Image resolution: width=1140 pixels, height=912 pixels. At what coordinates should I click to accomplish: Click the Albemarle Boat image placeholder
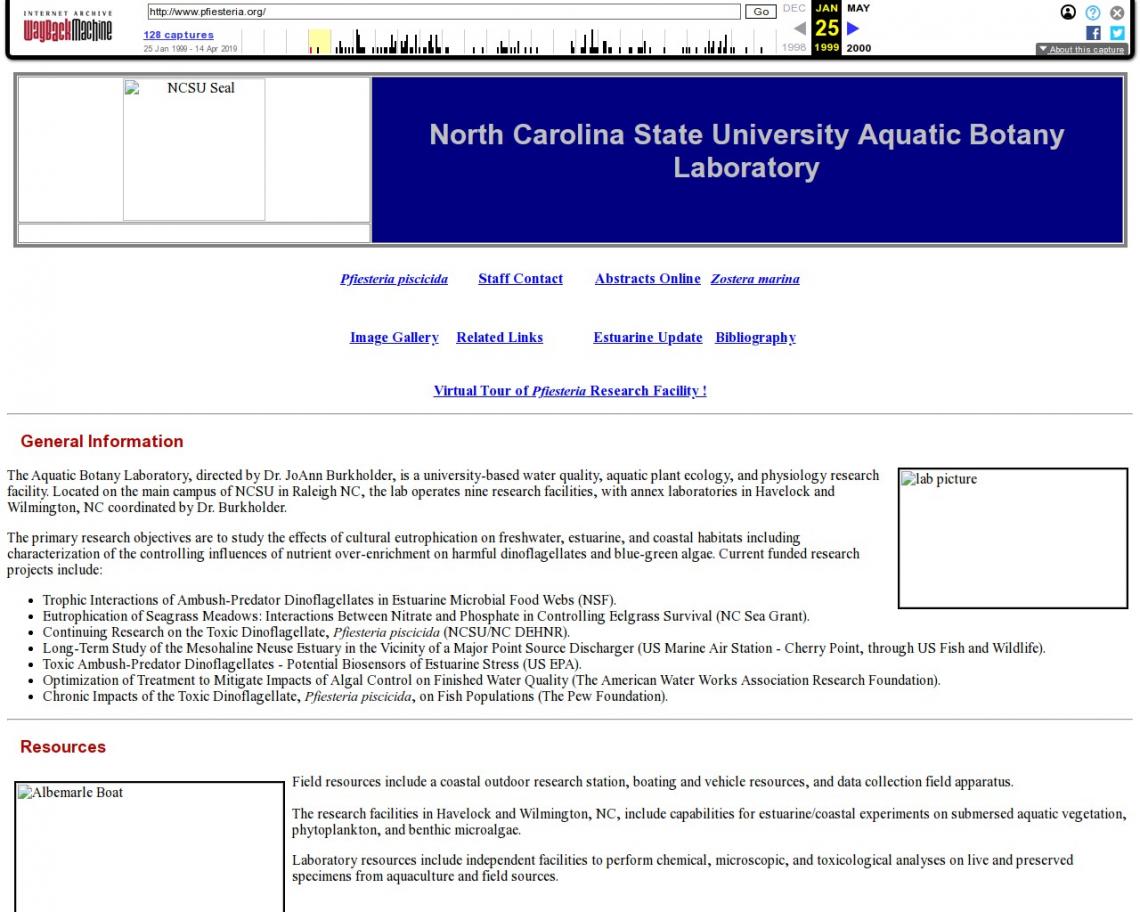tap(149, 847)
